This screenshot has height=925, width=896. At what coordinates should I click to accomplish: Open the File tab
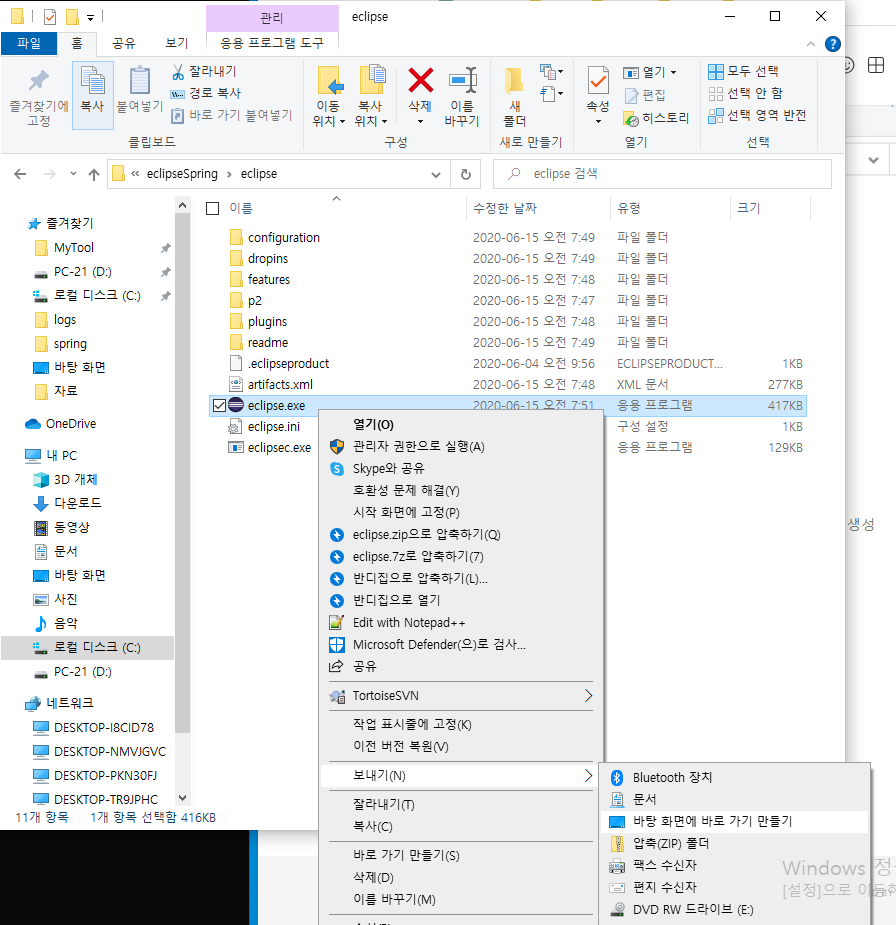[x=29, y=43]
